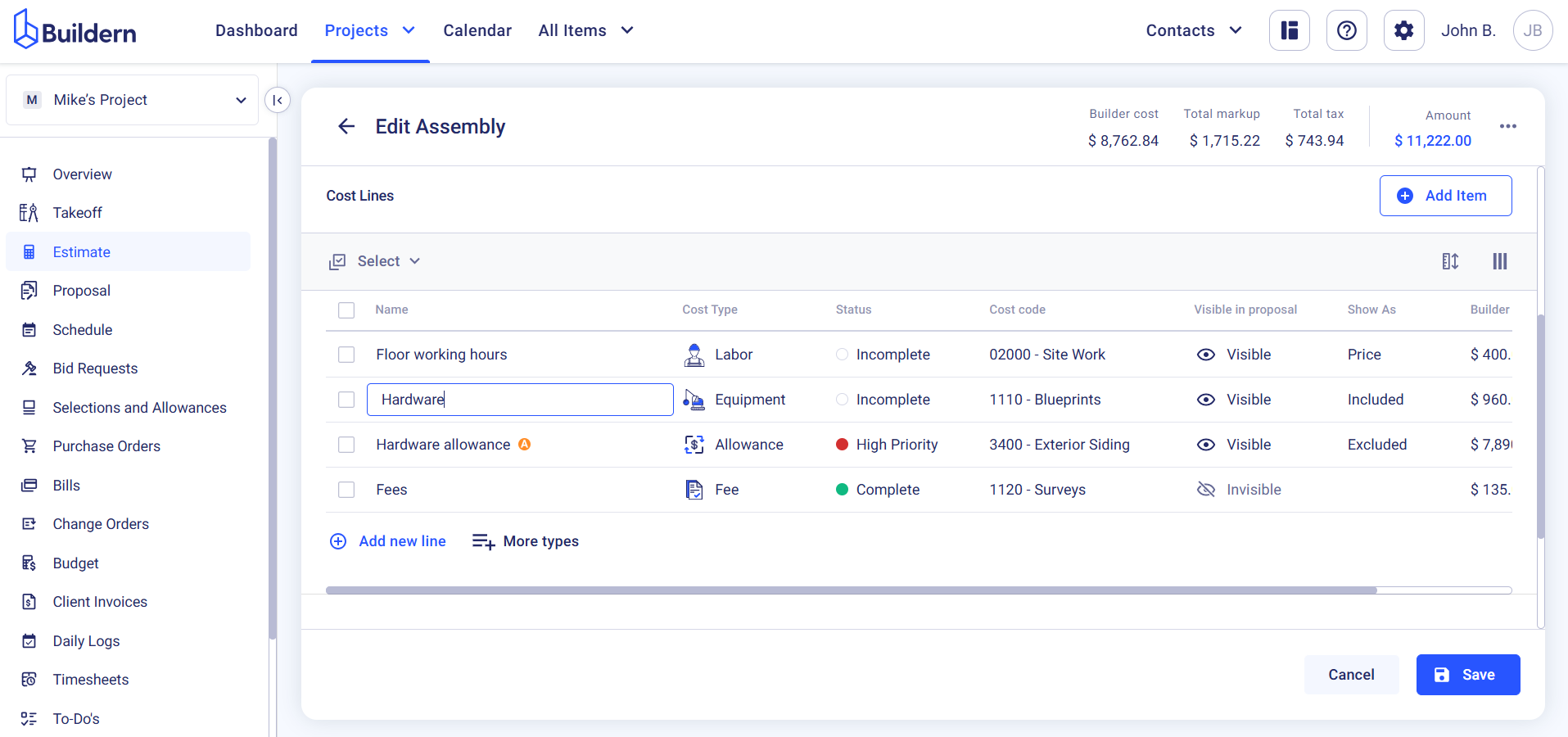This screenshot has height=737, width=1568.
Task: Click the John B. user name
Action: (1468, 30)
